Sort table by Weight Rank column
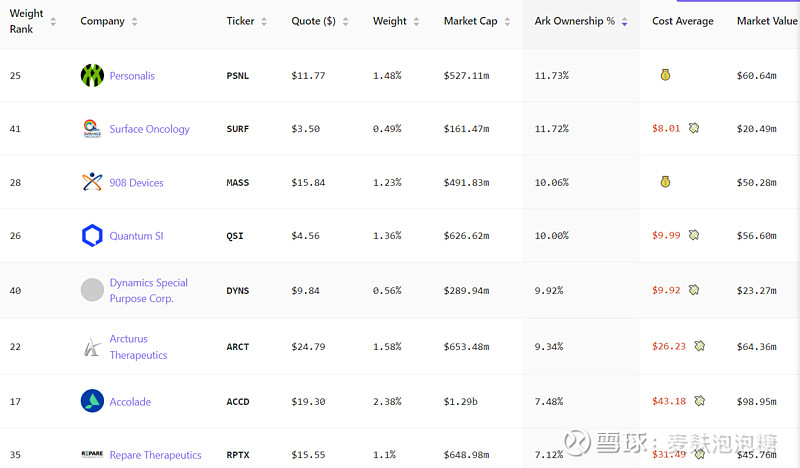800x468 pixels. tap(53, 21)
